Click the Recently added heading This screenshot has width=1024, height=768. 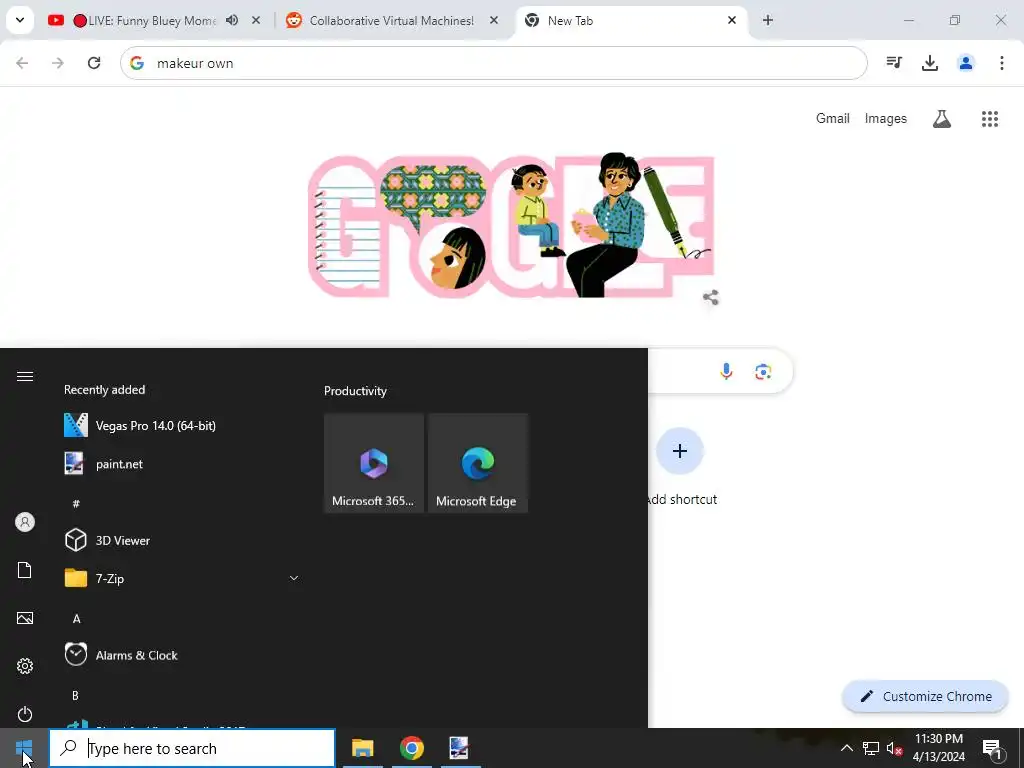[104, 390]
